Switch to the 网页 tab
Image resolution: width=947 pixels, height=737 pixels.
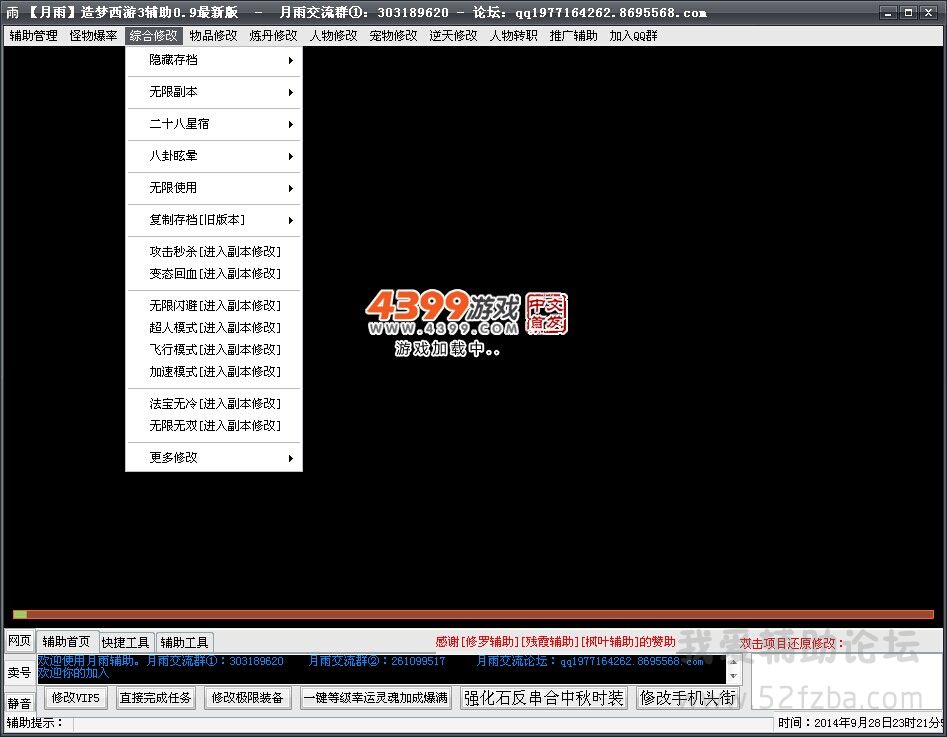click(x=19, y=641)
